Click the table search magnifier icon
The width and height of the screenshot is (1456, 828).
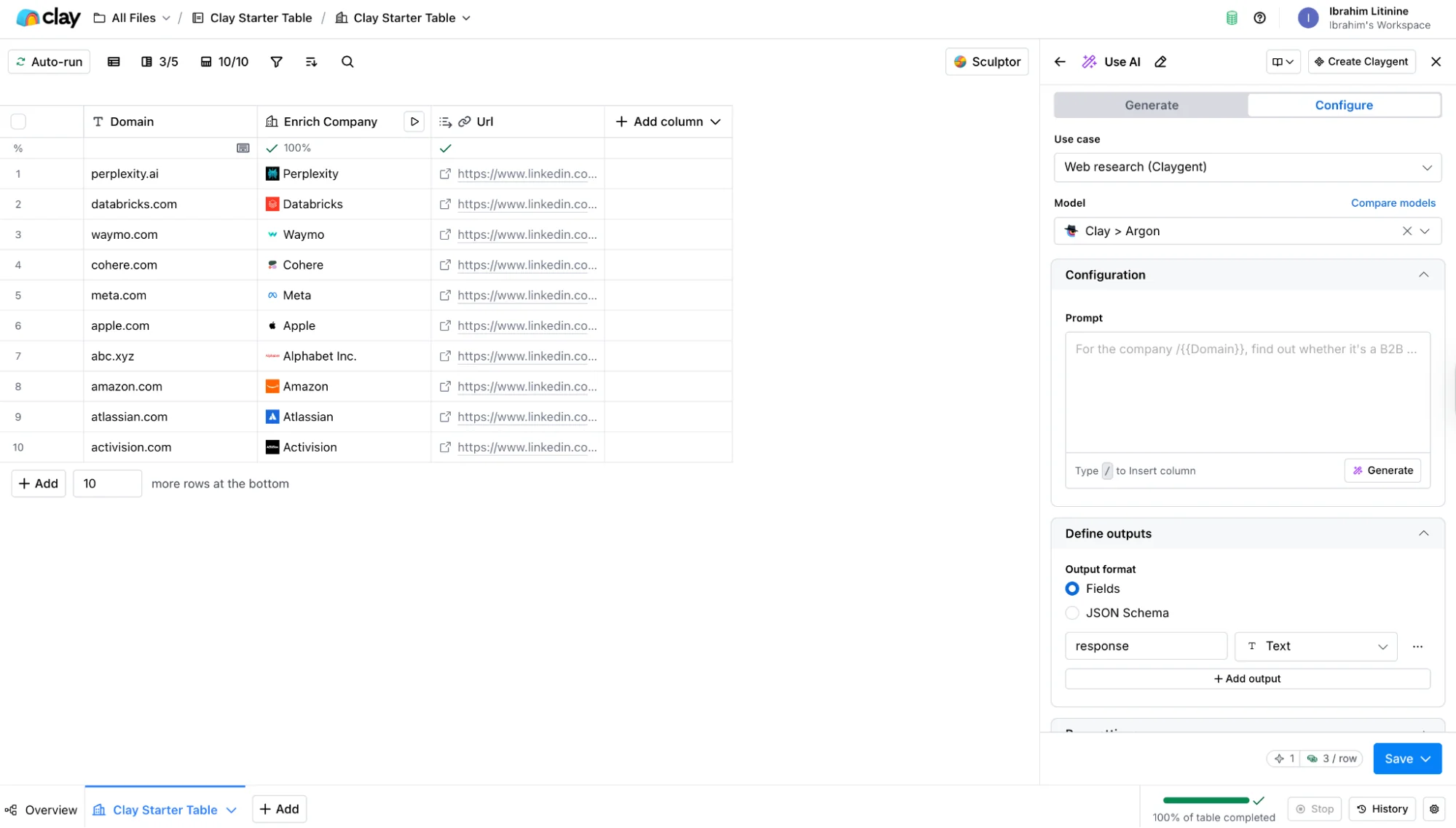347,62
